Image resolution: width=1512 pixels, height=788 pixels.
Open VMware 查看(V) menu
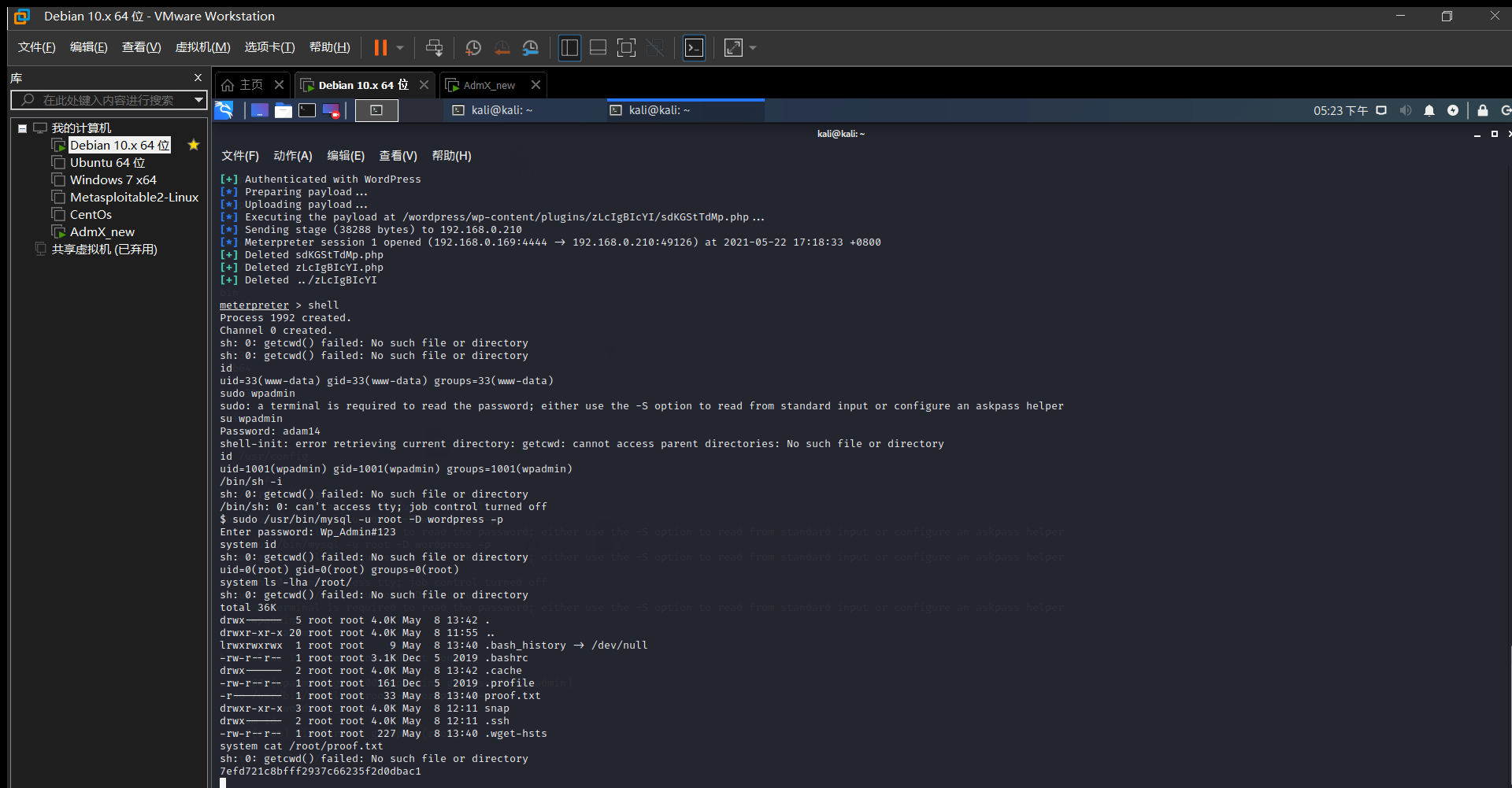[142, 47]
